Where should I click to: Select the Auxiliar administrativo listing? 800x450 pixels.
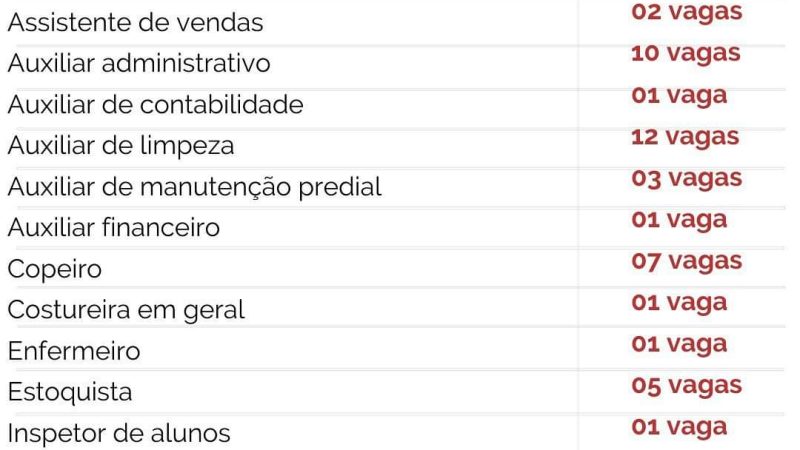point(139,63)
